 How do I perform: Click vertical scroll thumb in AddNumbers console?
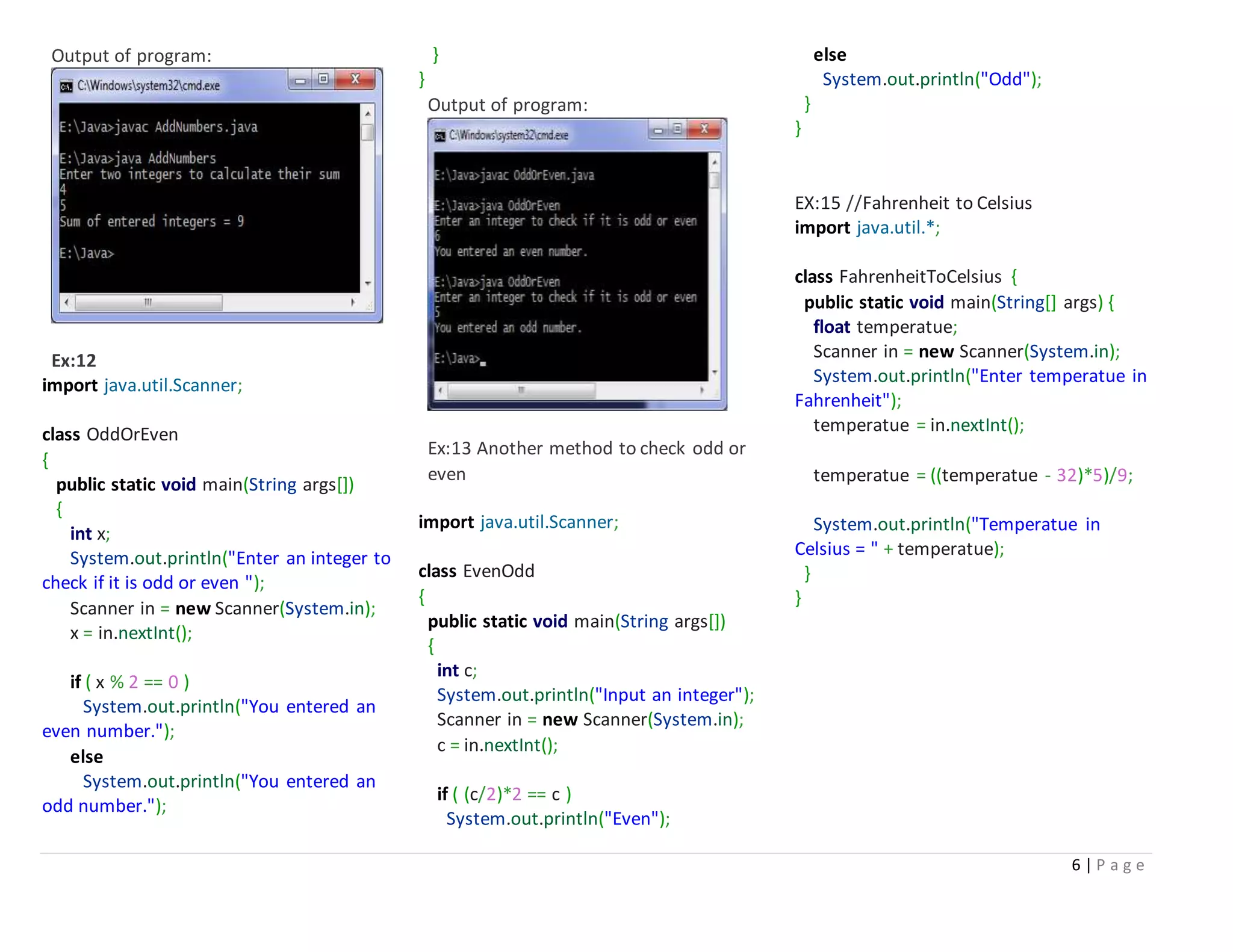pos(367,132)
